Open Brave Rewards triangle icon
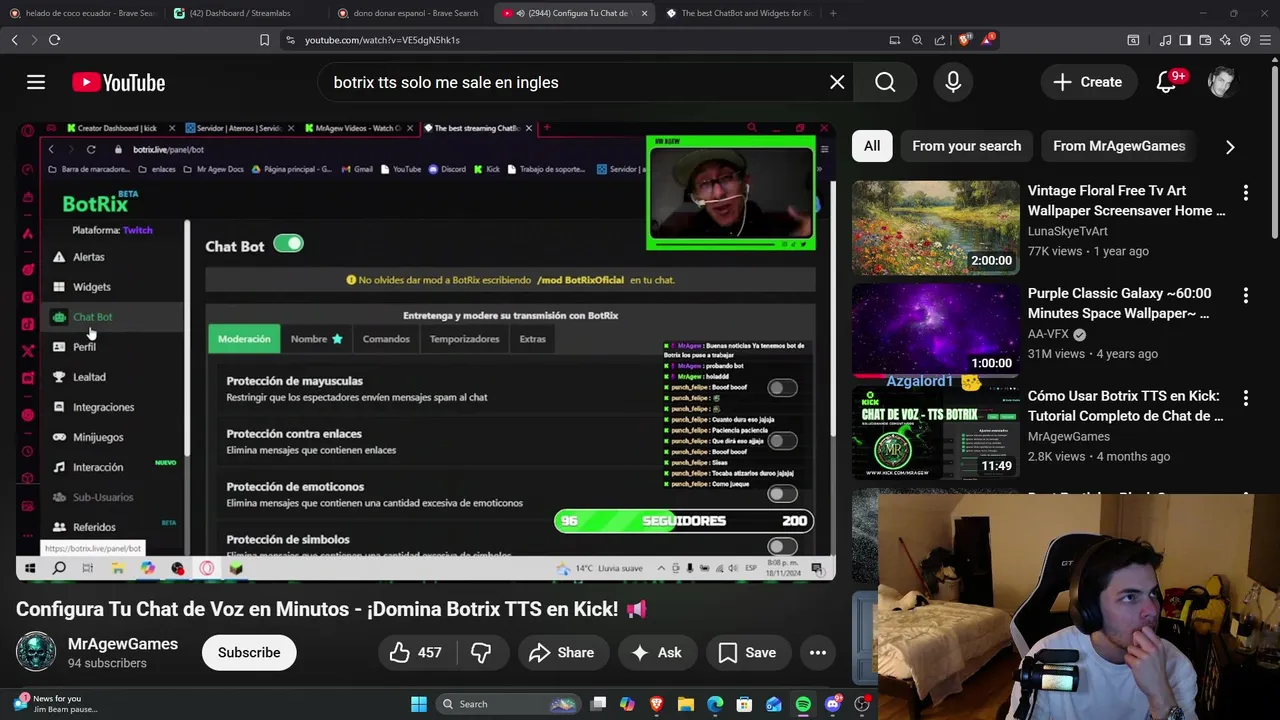 coord(988,40)
